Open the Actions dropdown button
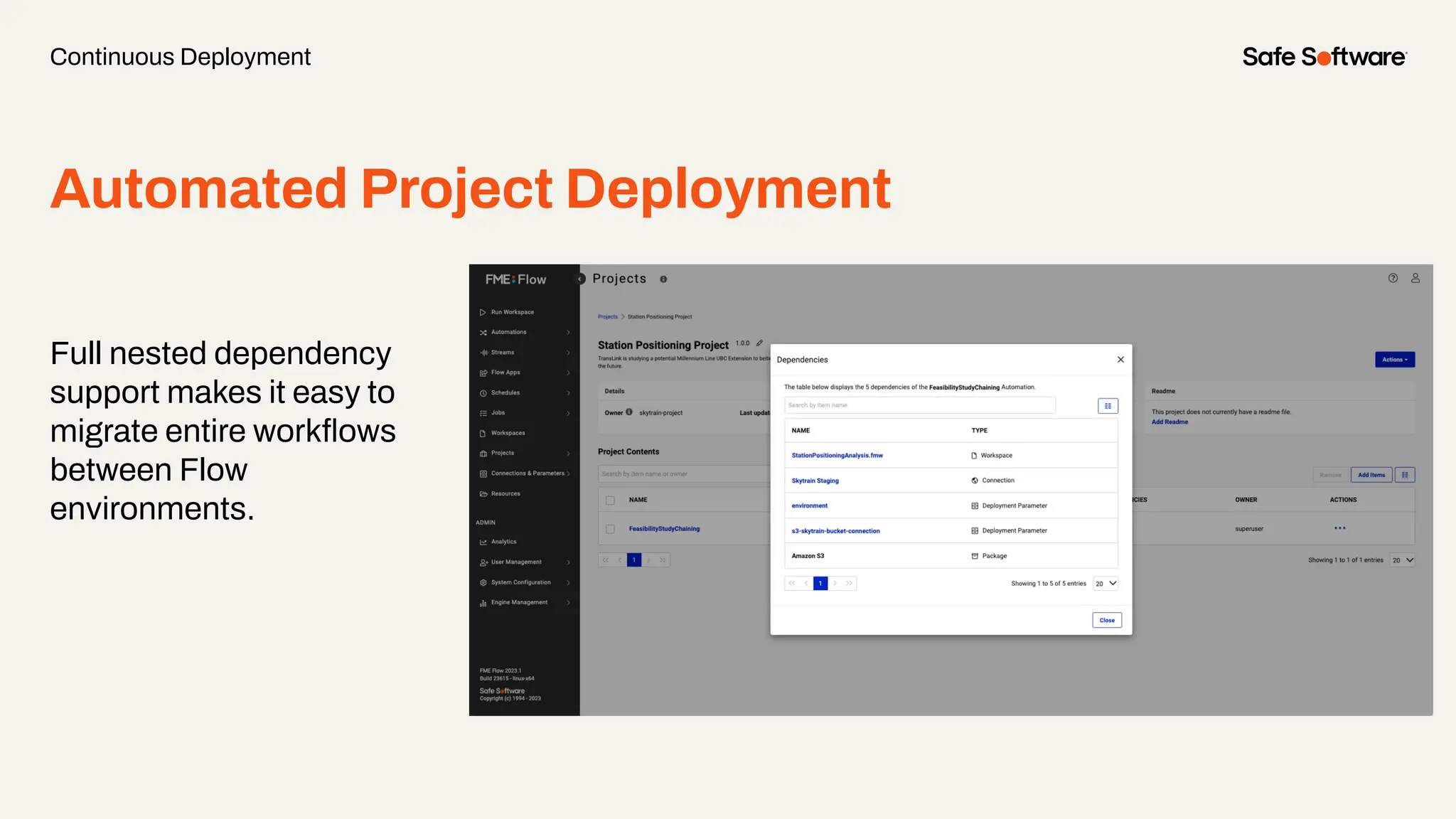This screenshot has height=819, width=1456. click(1395, 360)
